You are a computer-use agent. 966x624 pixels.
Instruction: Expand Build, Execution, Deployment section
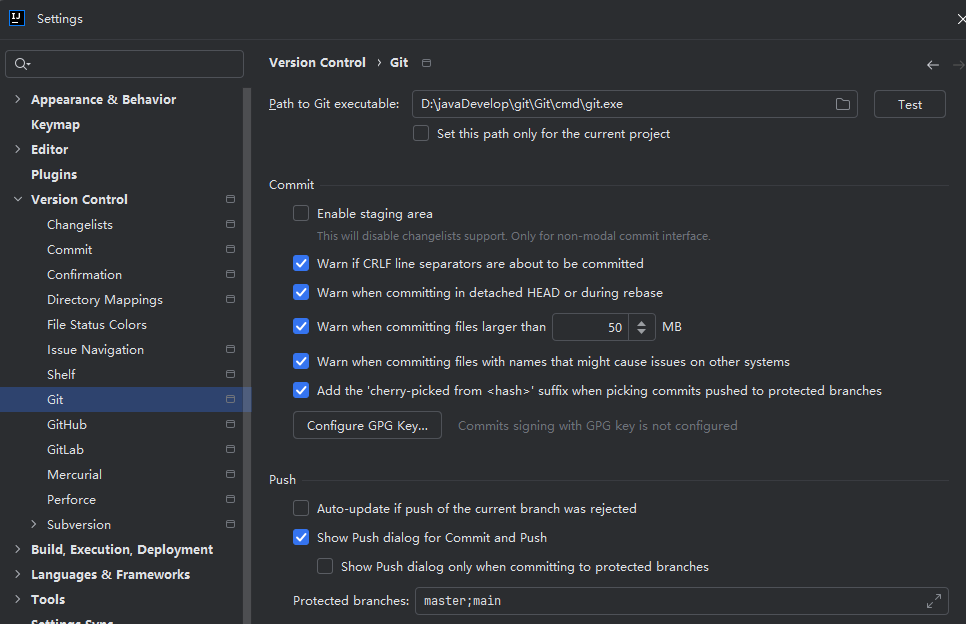[x=18, y=549]
